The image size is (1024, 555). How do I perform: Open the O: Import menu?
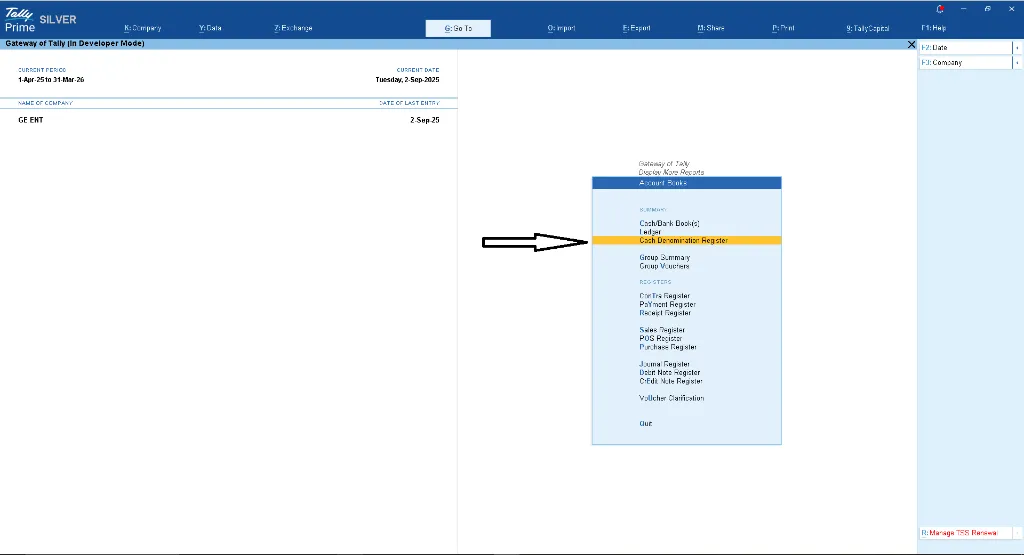562,28
